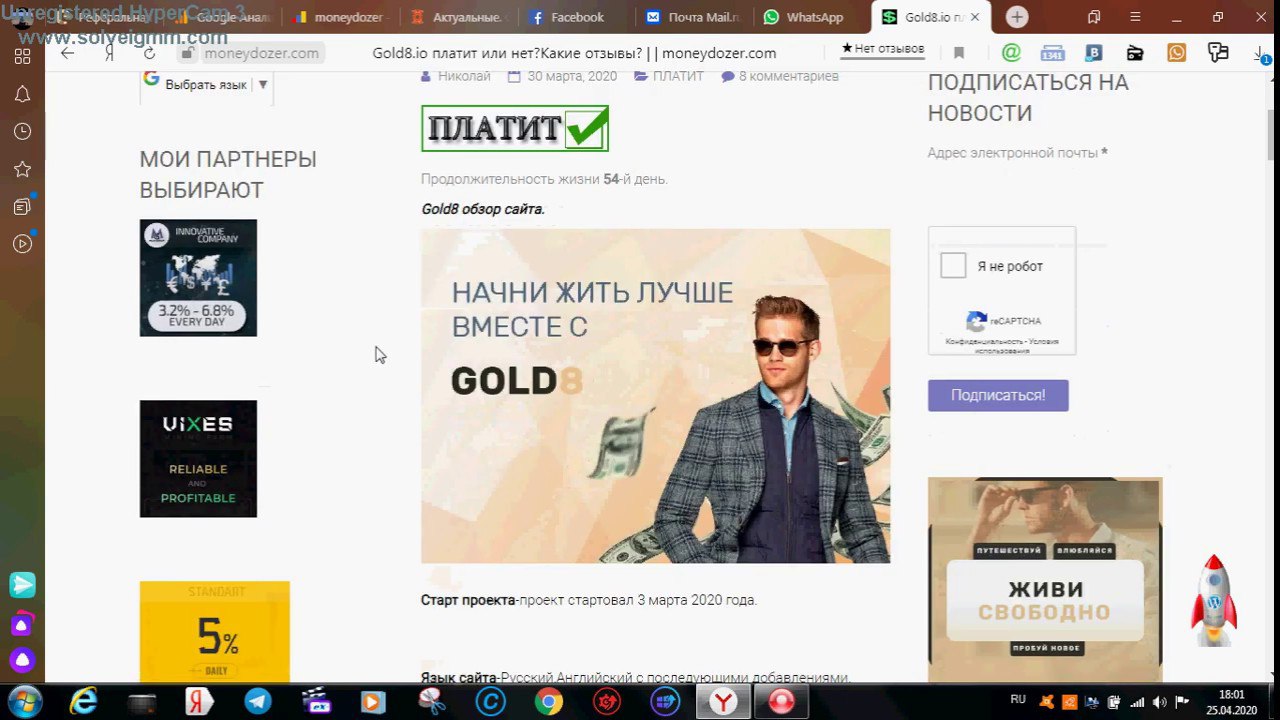Open the translate extension icon
Viewport: 1280px width, 720px height.
point(1217,53)
